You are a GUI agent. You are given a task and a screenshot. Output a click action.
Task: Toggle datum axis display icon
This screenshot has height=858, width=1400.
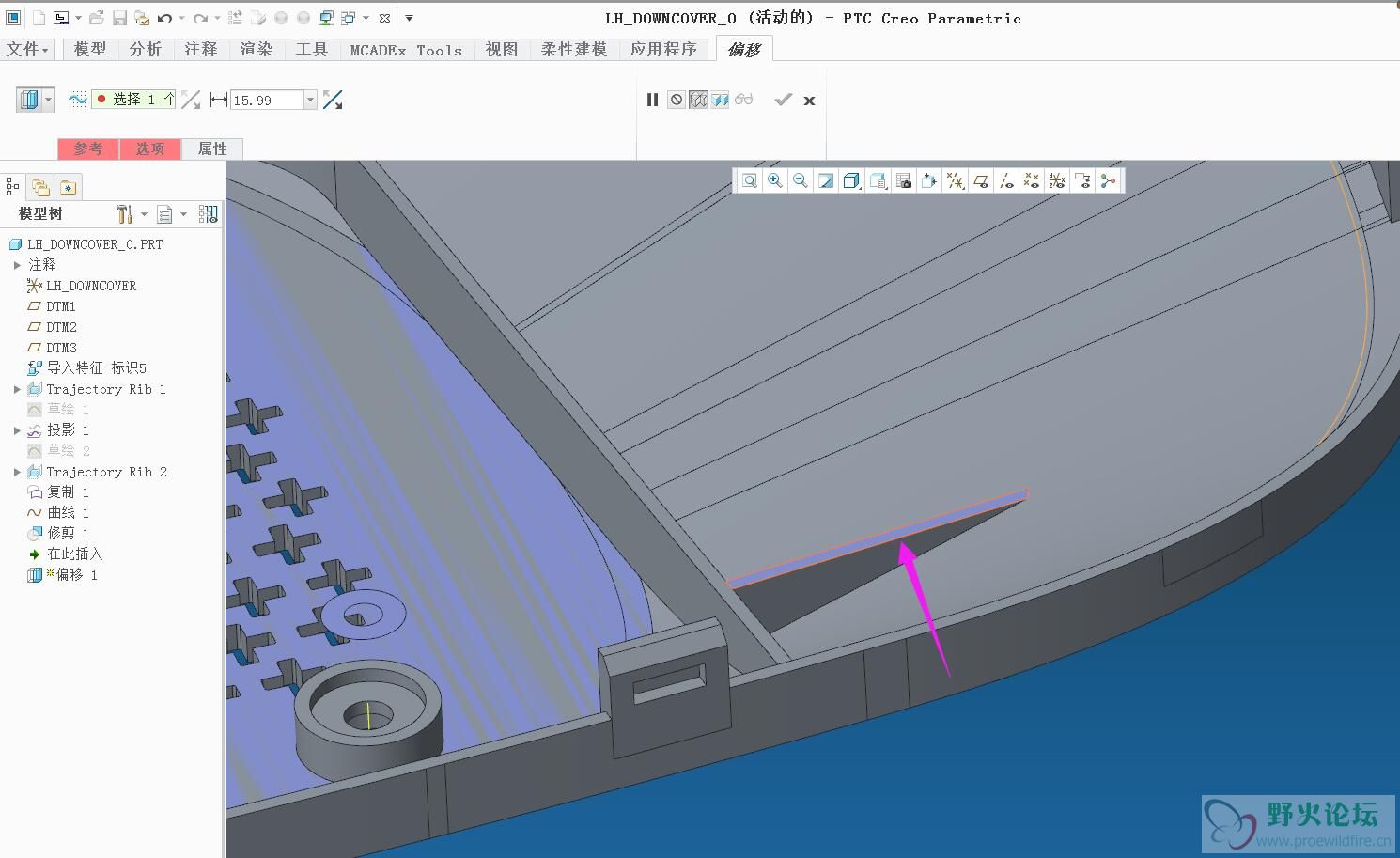pos(1005,180)
